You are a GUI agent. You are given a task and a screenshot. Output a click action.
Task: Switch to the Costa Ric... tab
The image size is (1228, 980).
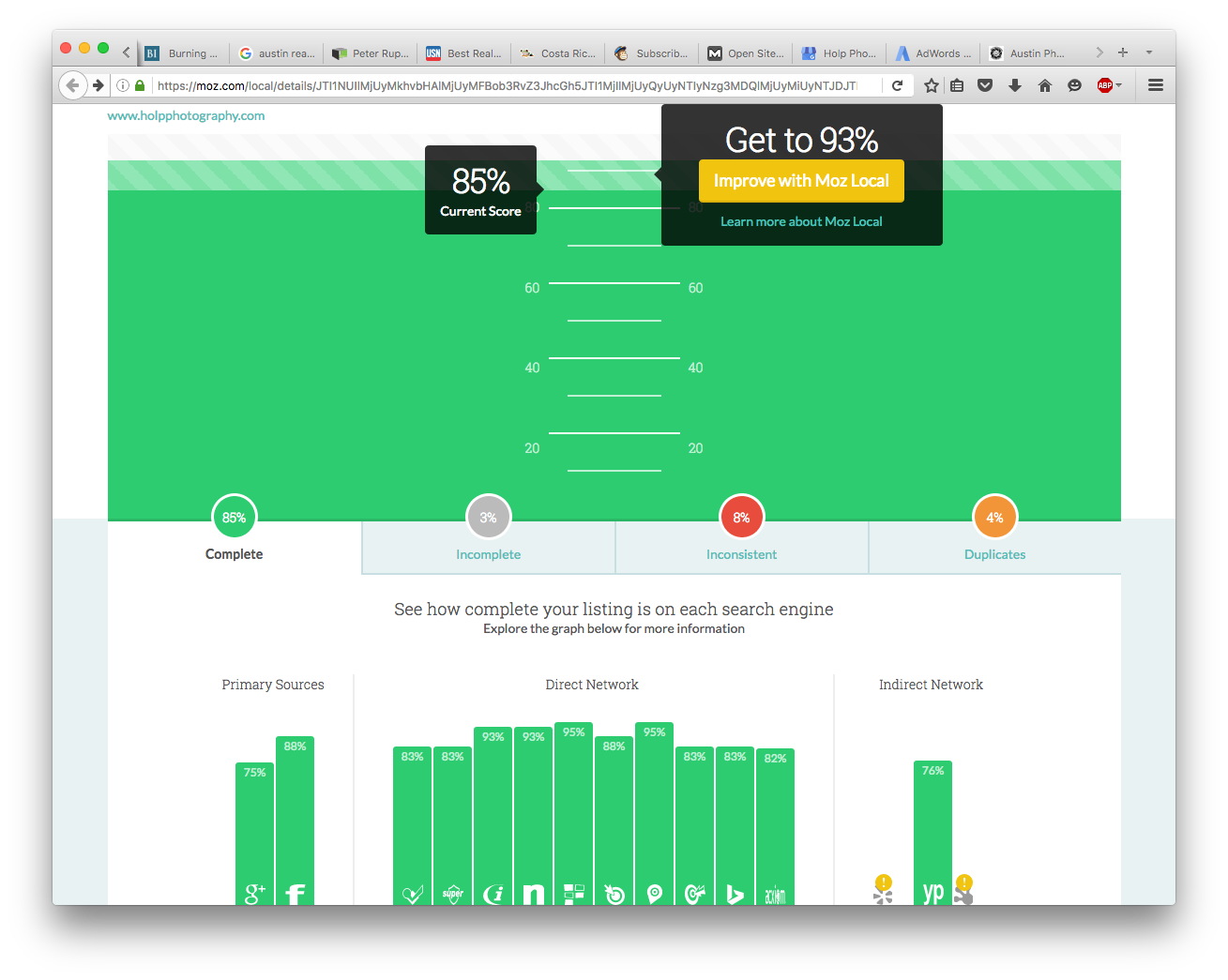click(x=558, y=53)
